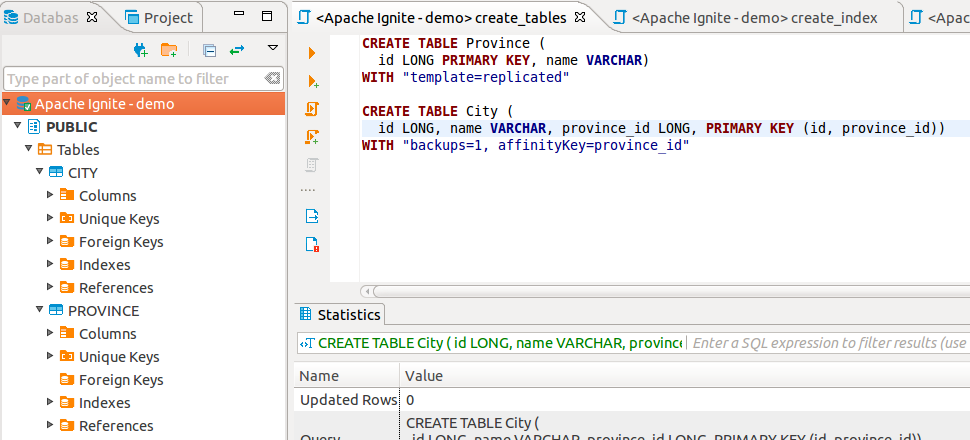Screen dimensions: 970x440
Task: Click the page icon with red badge
Action: (x=312, y=244)
